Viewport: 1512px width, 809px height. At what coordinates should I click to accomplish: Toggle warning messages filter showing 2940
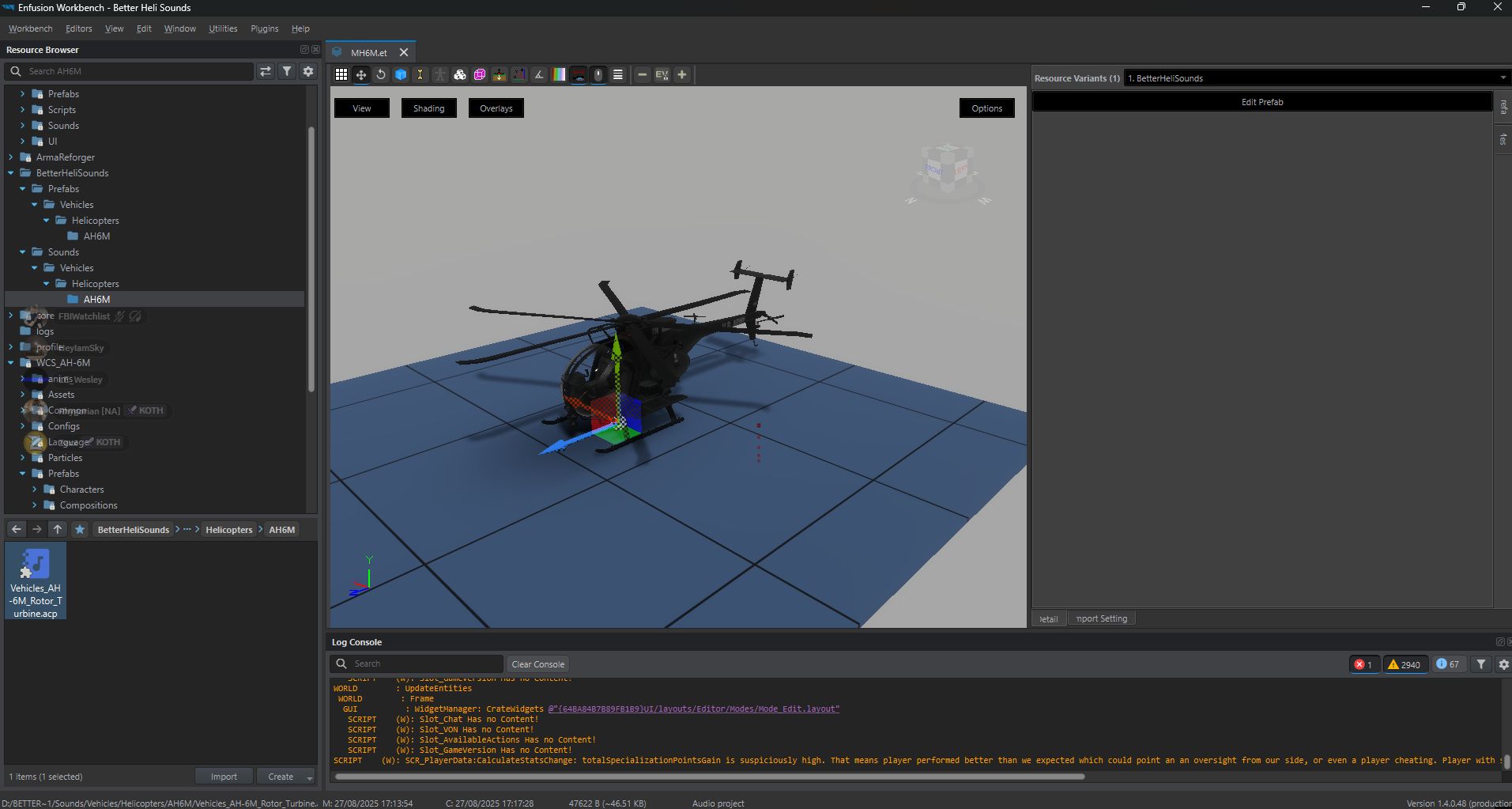pos(1404,664)
